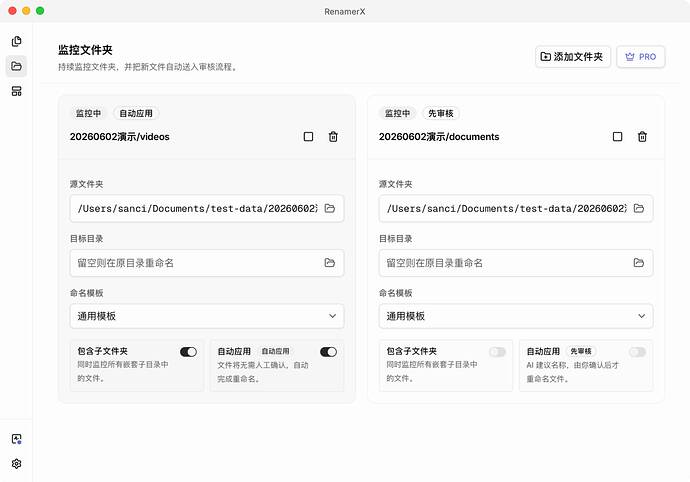The width and height of the screenshot is (690, 482).
Task: Click the 监控文件夹 page heading
Action: 85,50
